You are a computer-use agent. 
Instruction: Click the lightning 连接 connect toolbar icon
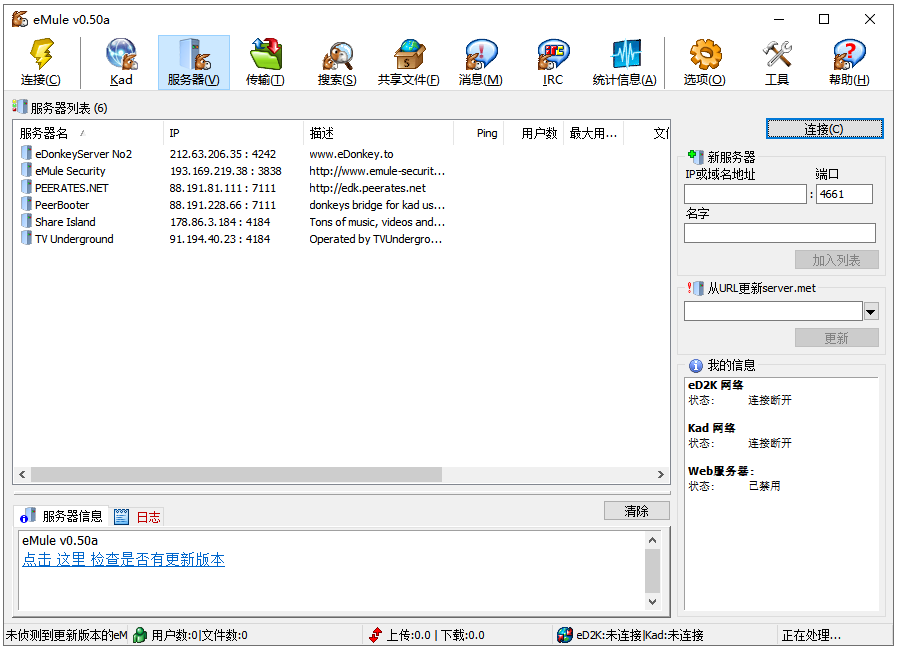pos(41,60)
